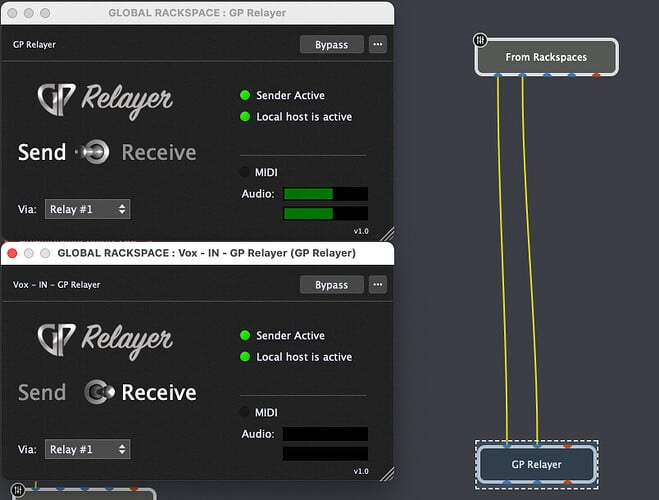Click the MIDI activity indicator in the top window

click(245, 172)
